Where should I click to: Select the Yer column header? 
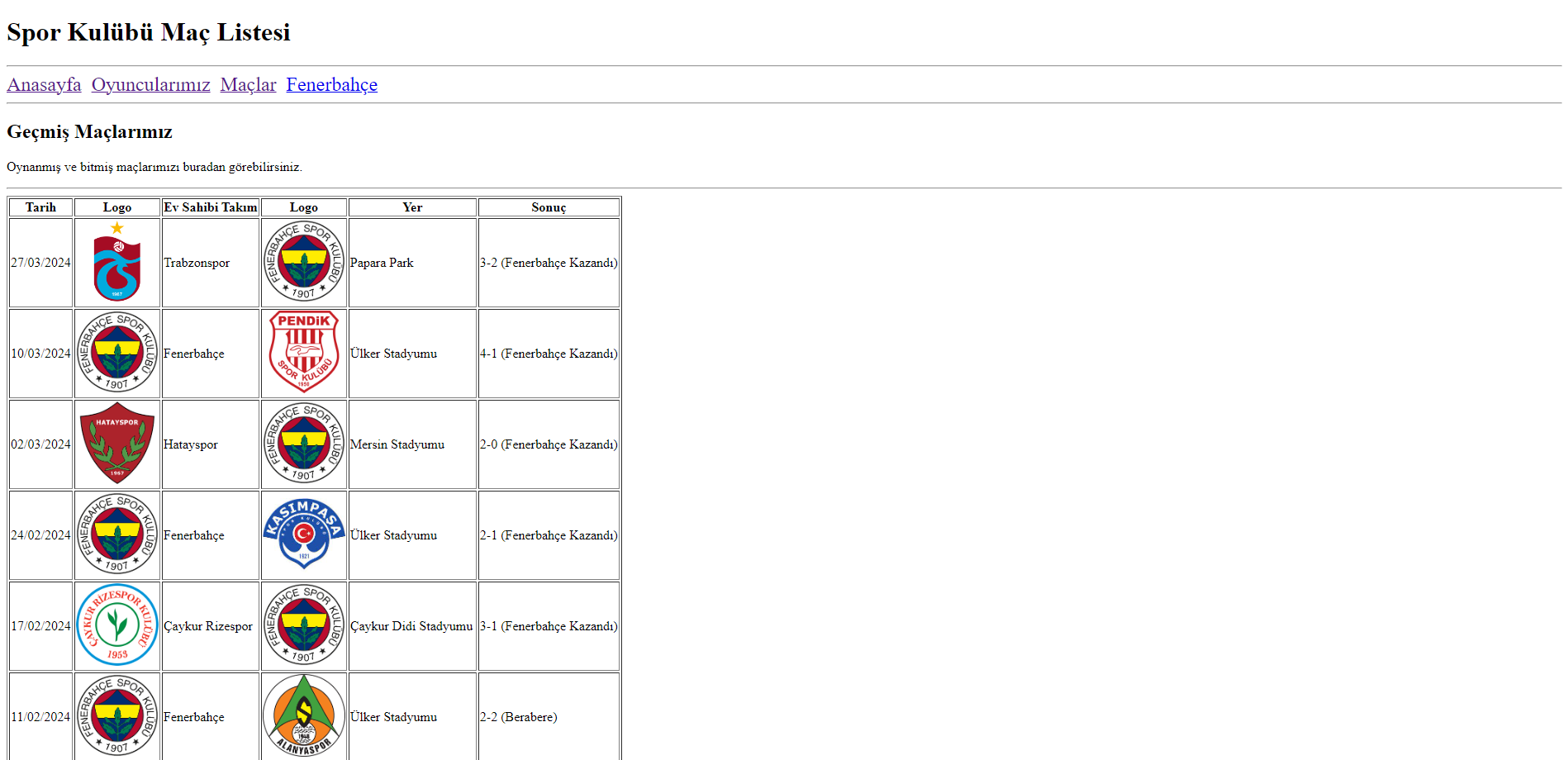click(412, 207)
